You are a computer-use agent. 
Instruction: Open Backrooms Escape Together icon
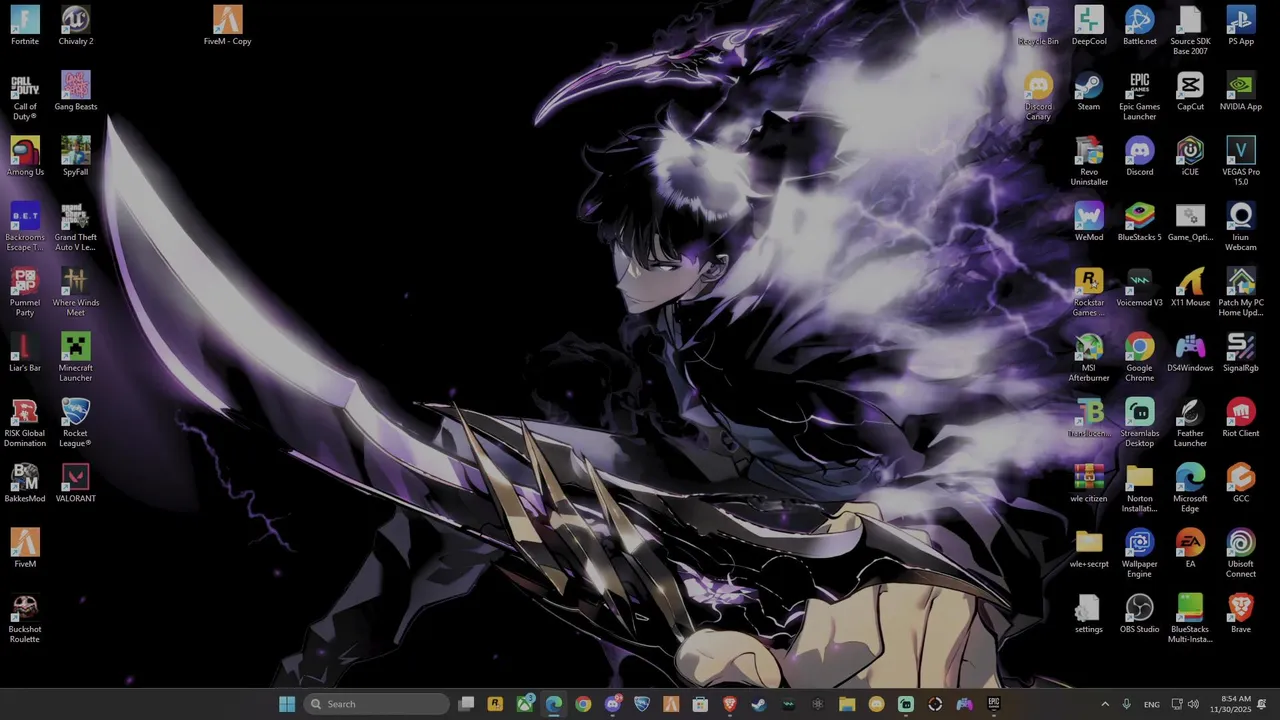[x=25, y=227]
